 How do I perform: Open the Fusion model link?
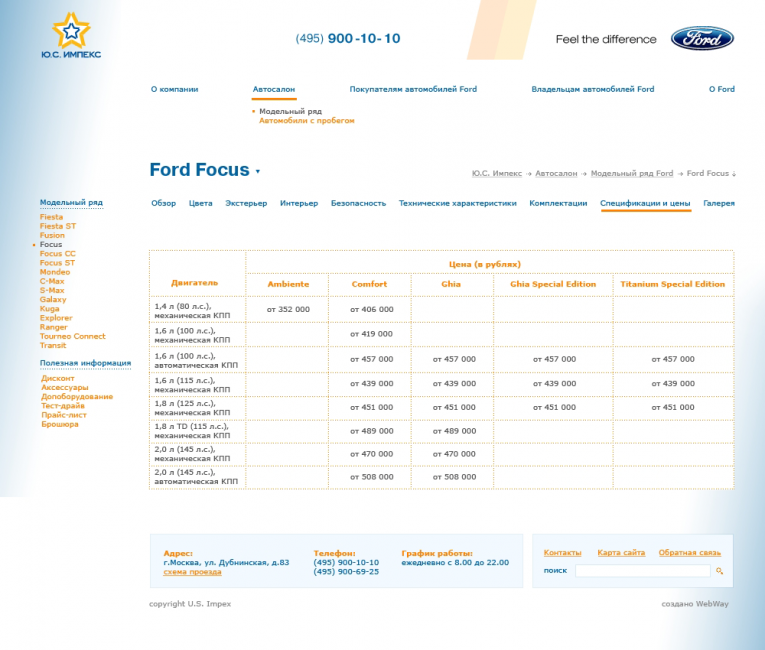click(x=52, y=235)
